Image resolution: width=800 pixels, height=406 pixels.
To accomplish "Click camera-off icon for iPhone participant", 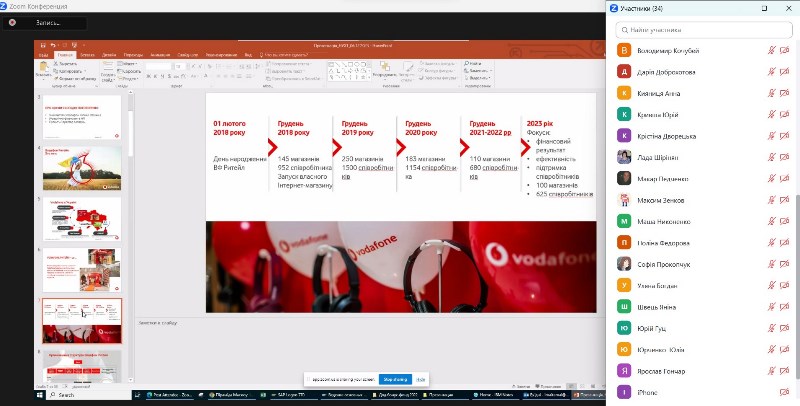I will [x=785, y=392].
